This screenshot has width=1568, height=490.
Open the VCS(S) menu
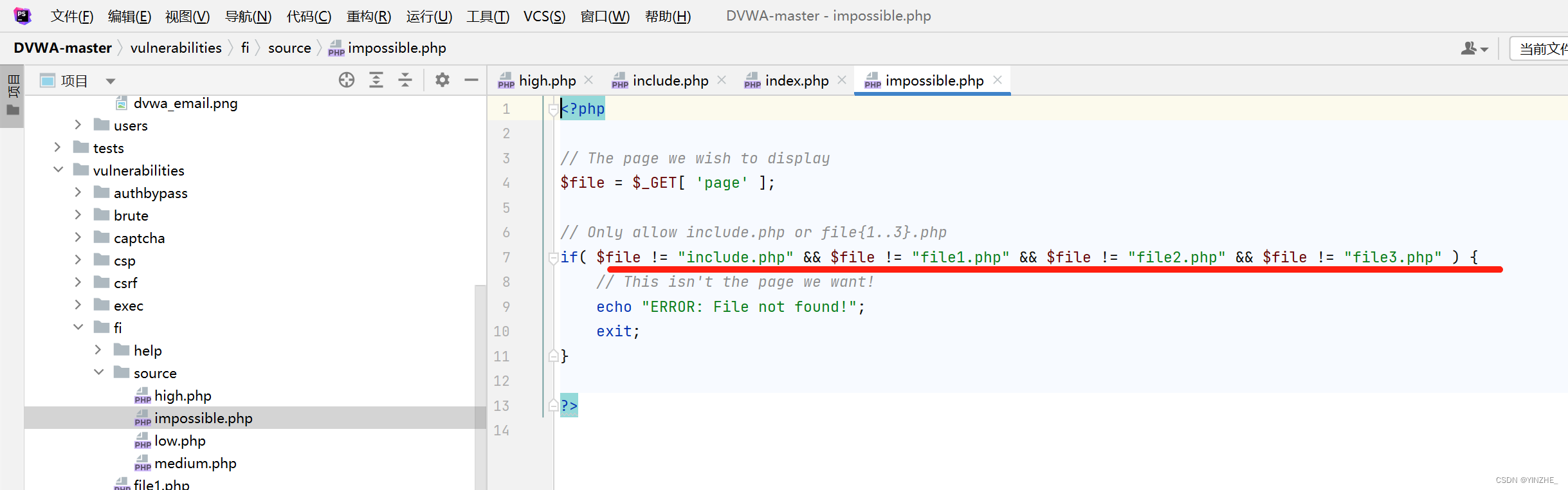544,16
